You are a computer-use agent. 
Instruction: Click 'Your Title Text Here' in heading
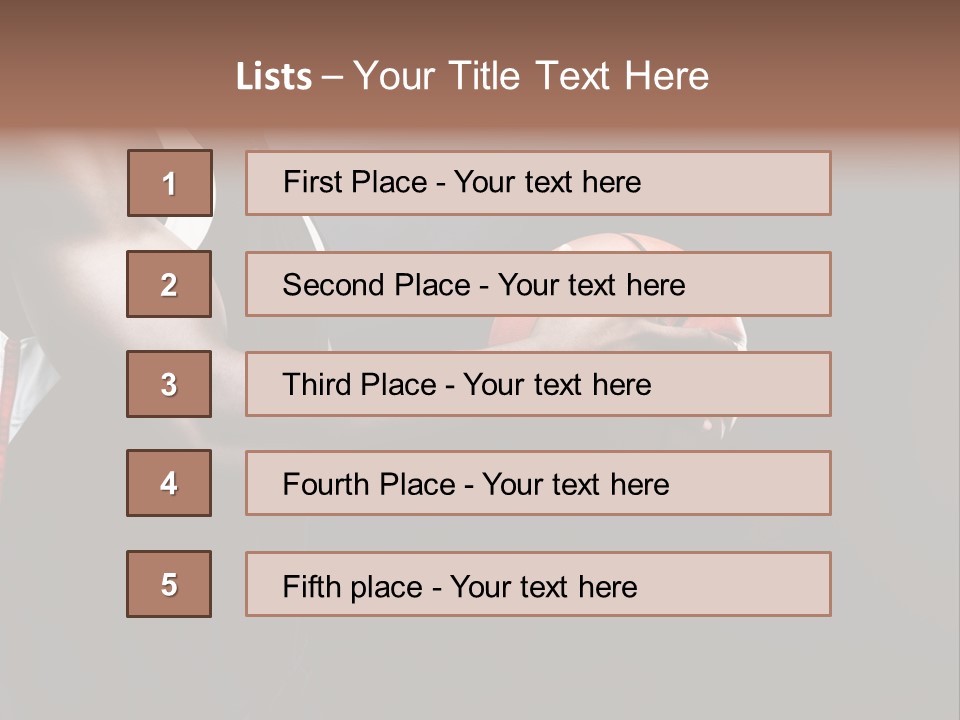tap(530, 76)
